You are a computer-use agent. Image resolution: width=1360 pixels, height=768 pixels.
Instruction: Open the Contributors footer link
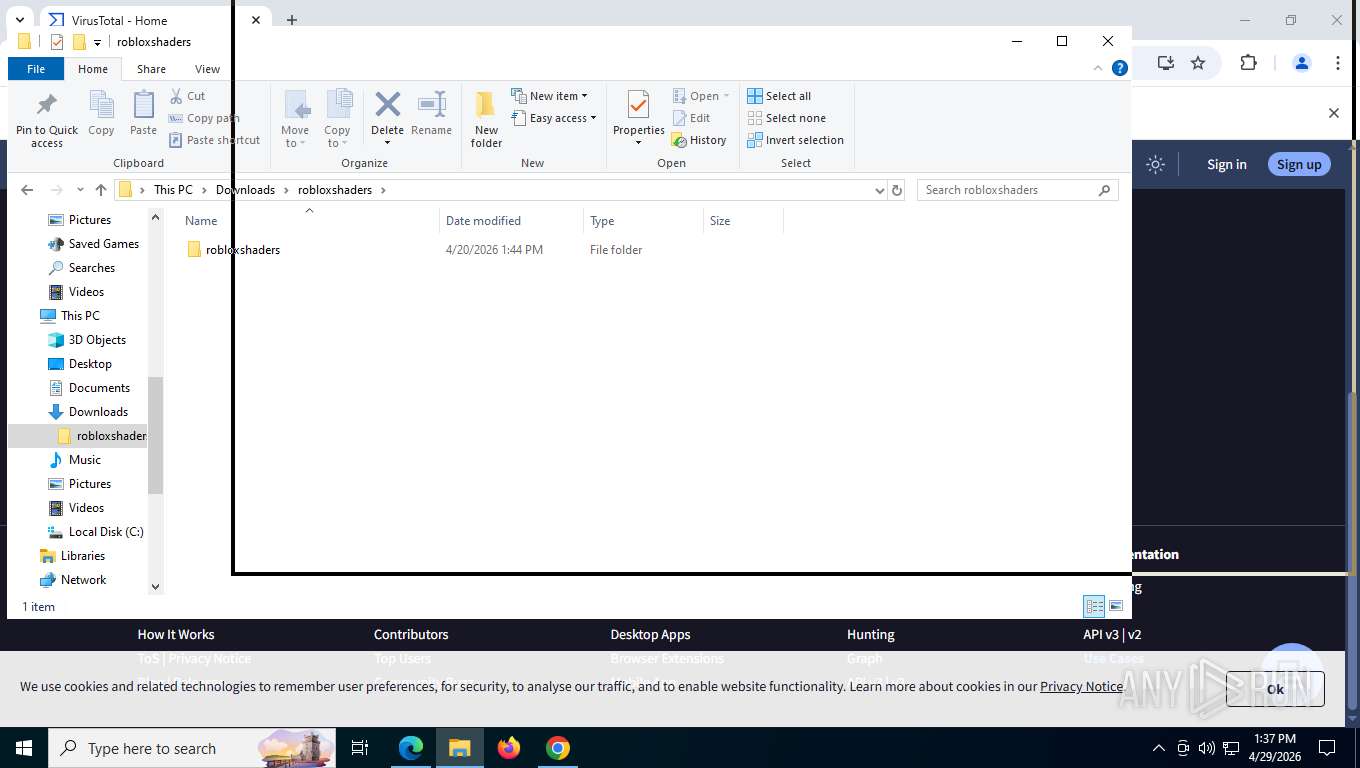pyautogui.click(x=411, y=634)
